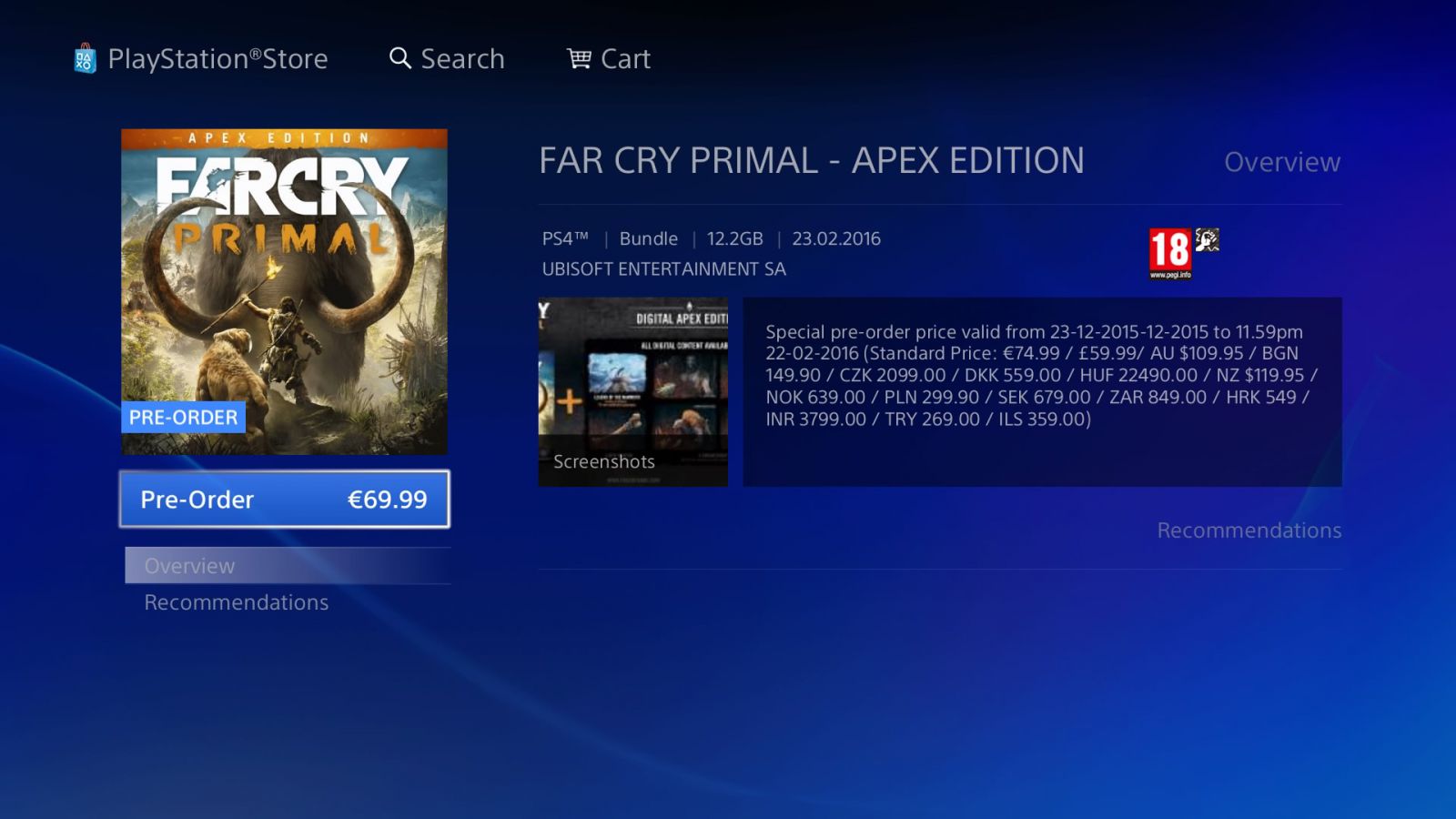This screenshot has height=819, width=1456.
Task: Select Recommendations in the left sidebar
Action: 237,602
